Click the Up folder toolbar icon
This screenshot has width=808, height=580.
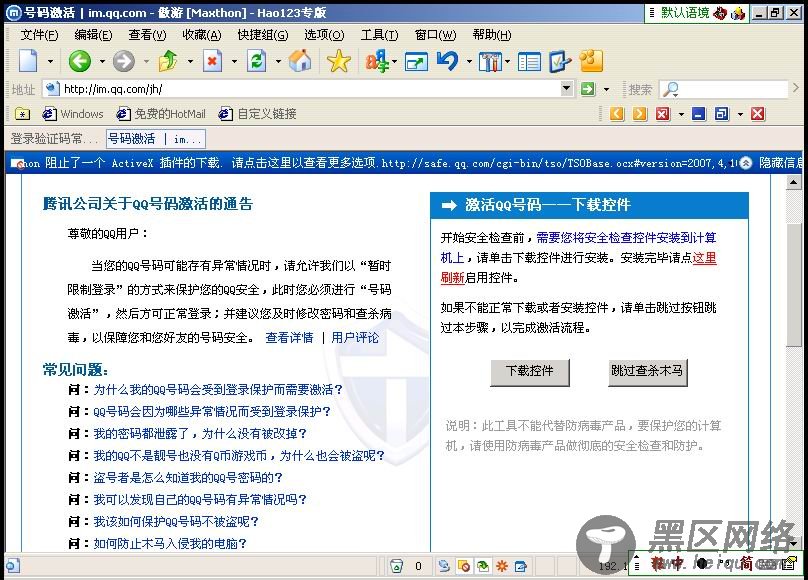(x=168, y=61)
